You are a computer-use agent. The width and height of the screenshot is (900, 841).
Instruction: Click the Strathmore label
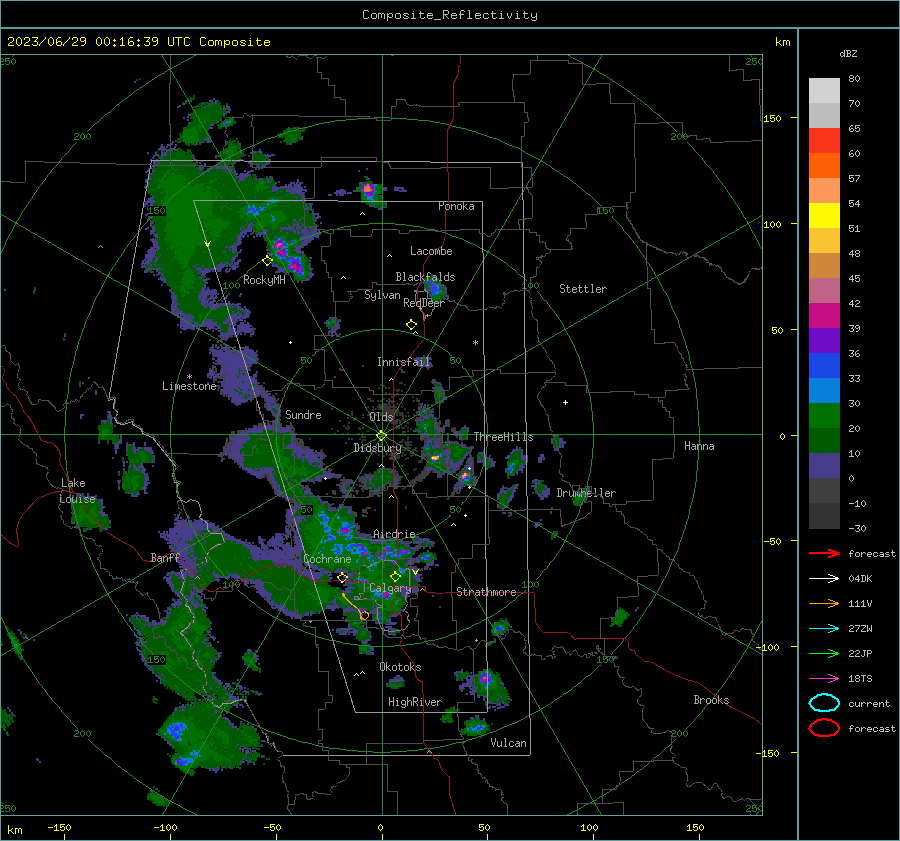tap(486, 592)
